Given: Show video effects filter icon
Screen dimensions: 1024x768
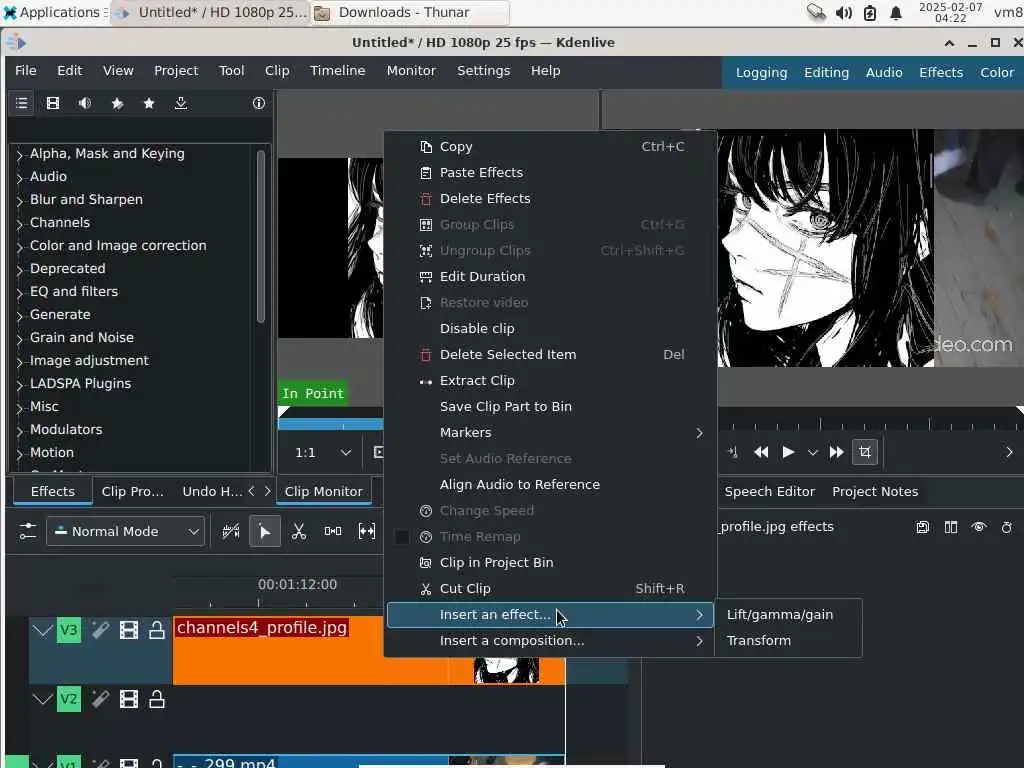Looking at the screenshot, I should click(x=53, y=103).
